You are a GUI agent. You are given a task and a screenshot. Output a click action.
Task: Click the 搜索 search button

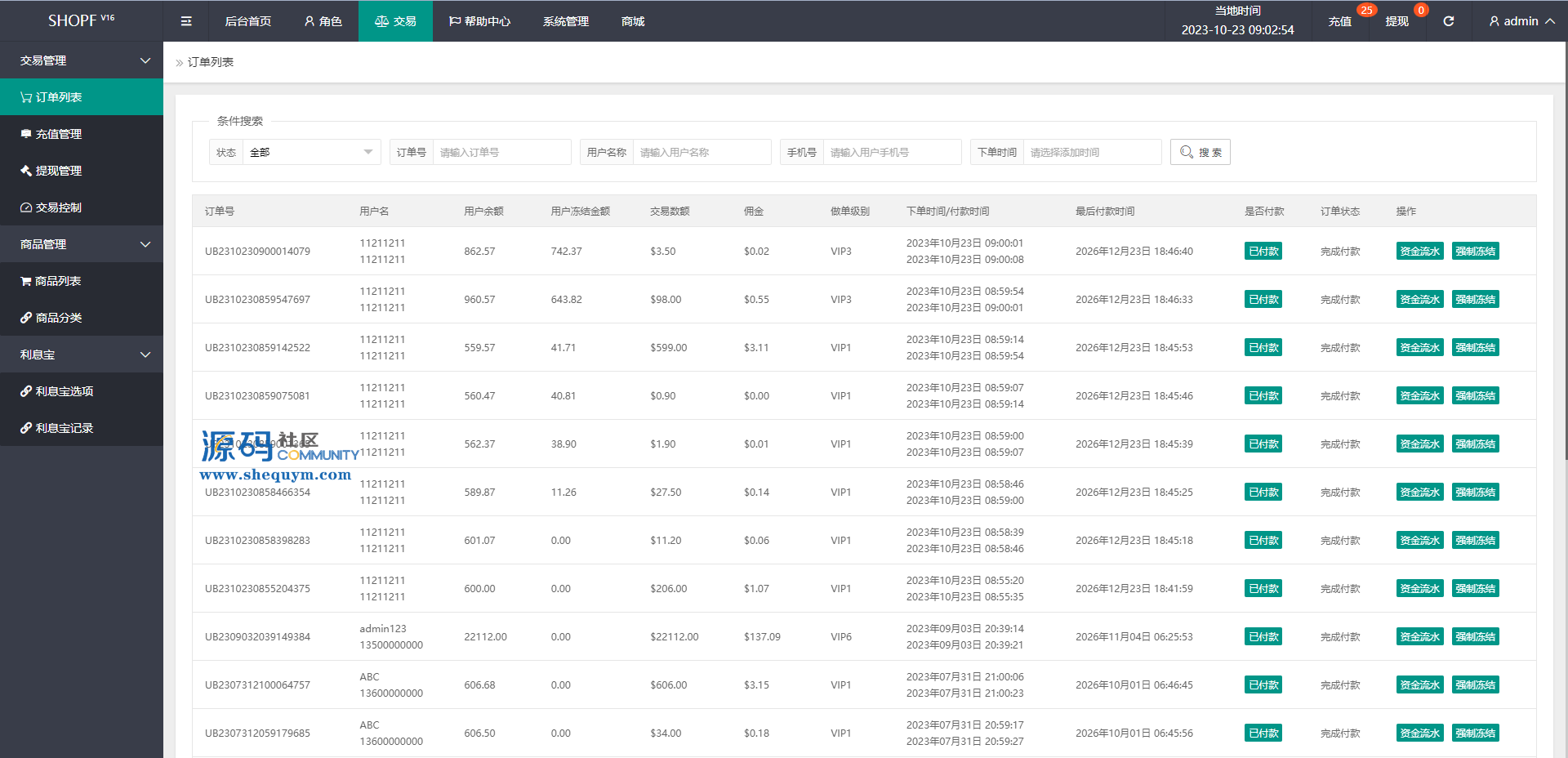click(1200, 152)
